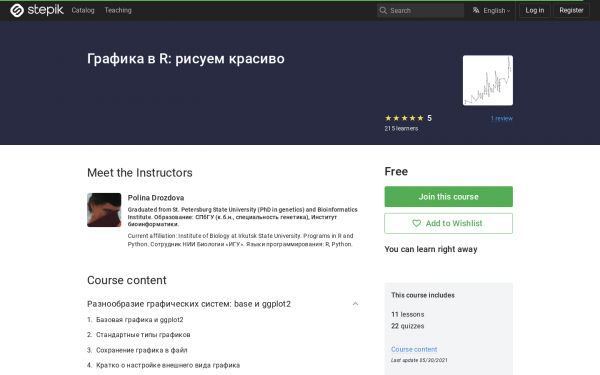Click Polina Drozdova's profile photo

pos(104,210)
